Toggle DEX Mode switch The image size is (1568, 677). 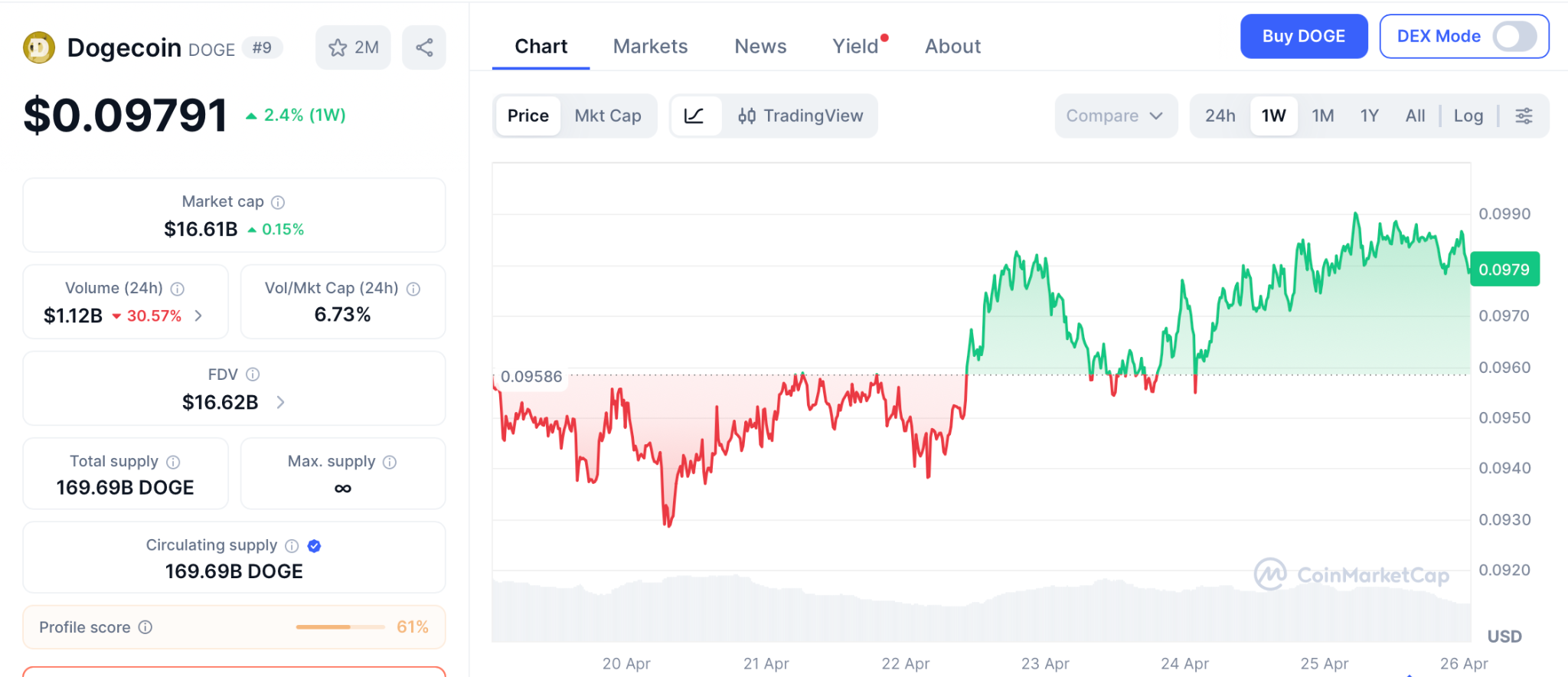1514,36
